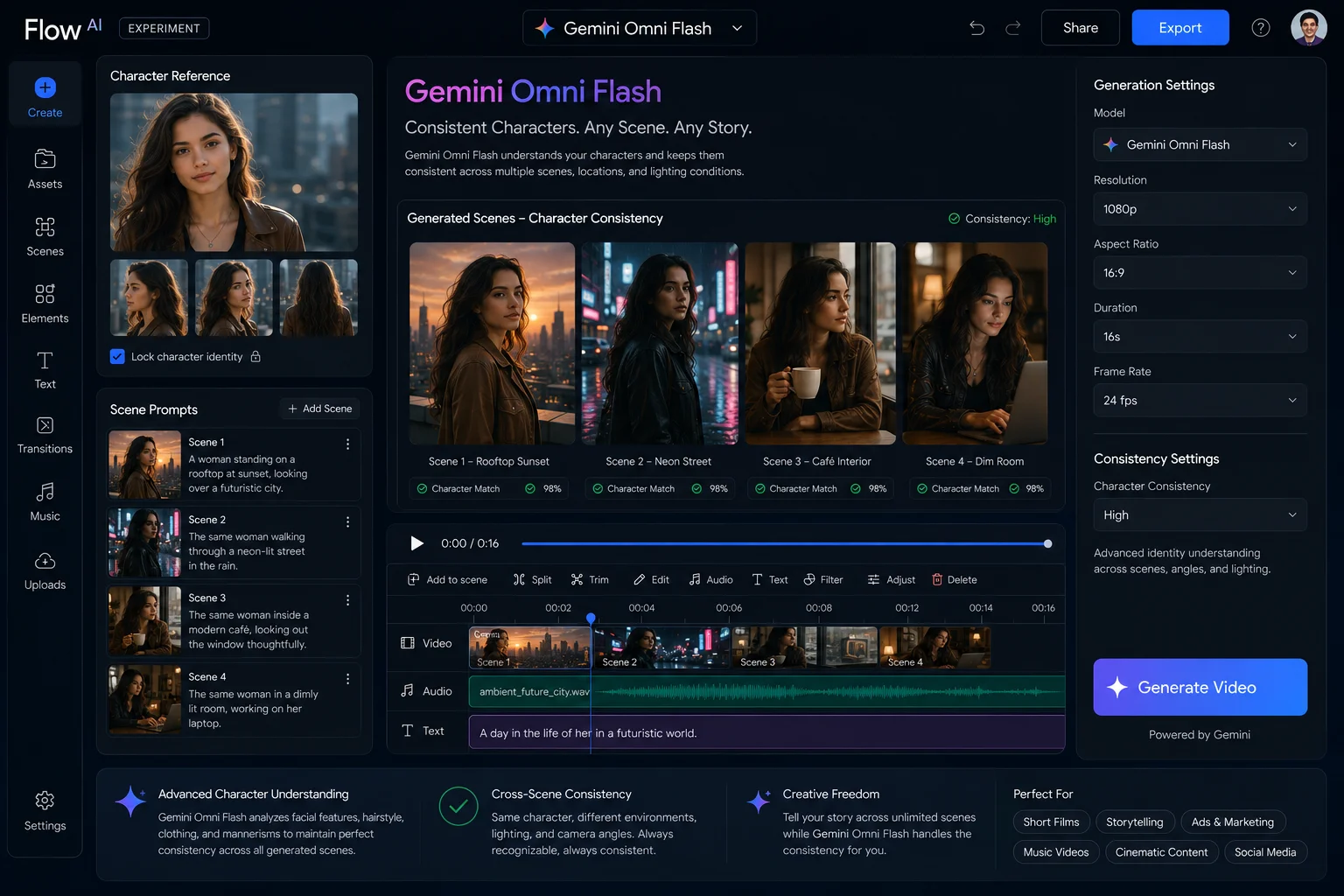The height and width of the screenshot is (896, 1344).
Task: Click Add to scene in timeline toolbar
Action: point(447,579)
